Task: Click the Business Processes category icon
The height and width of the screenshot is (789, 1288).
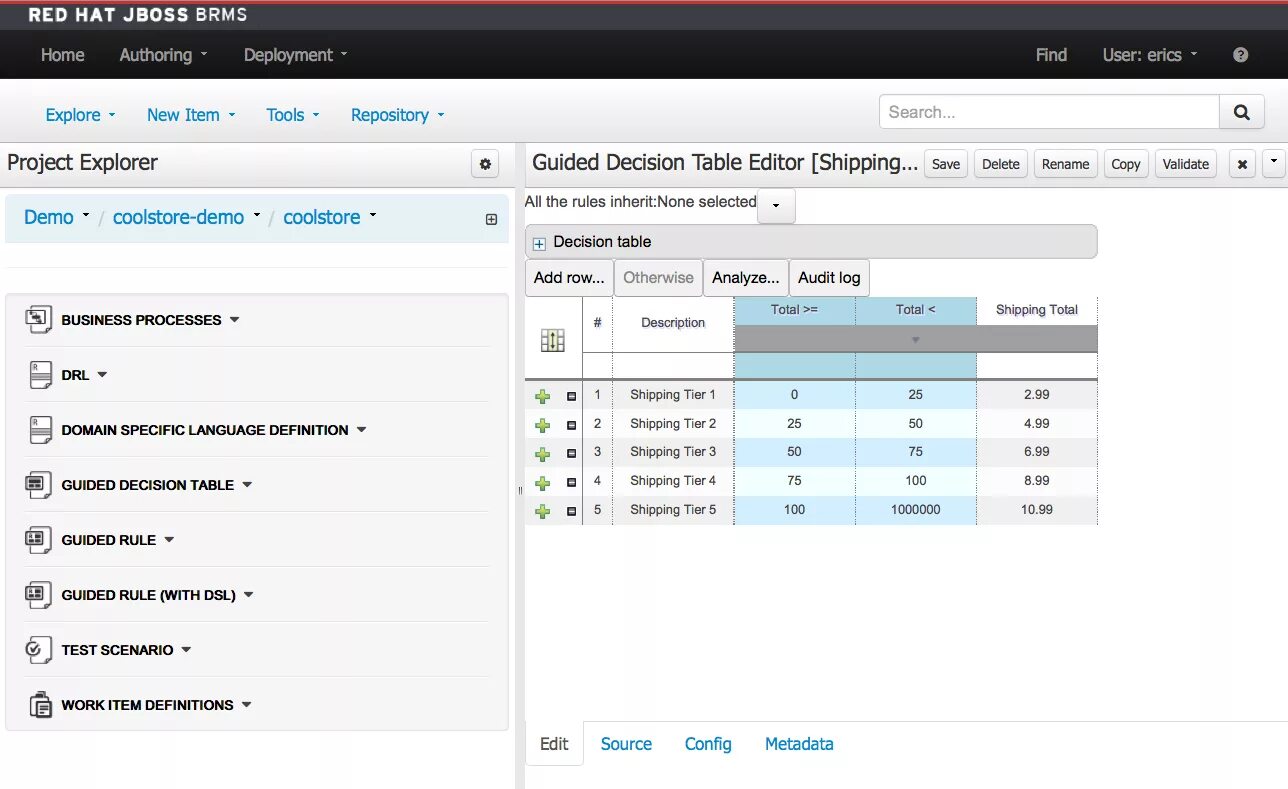Action: coord(38,320)
